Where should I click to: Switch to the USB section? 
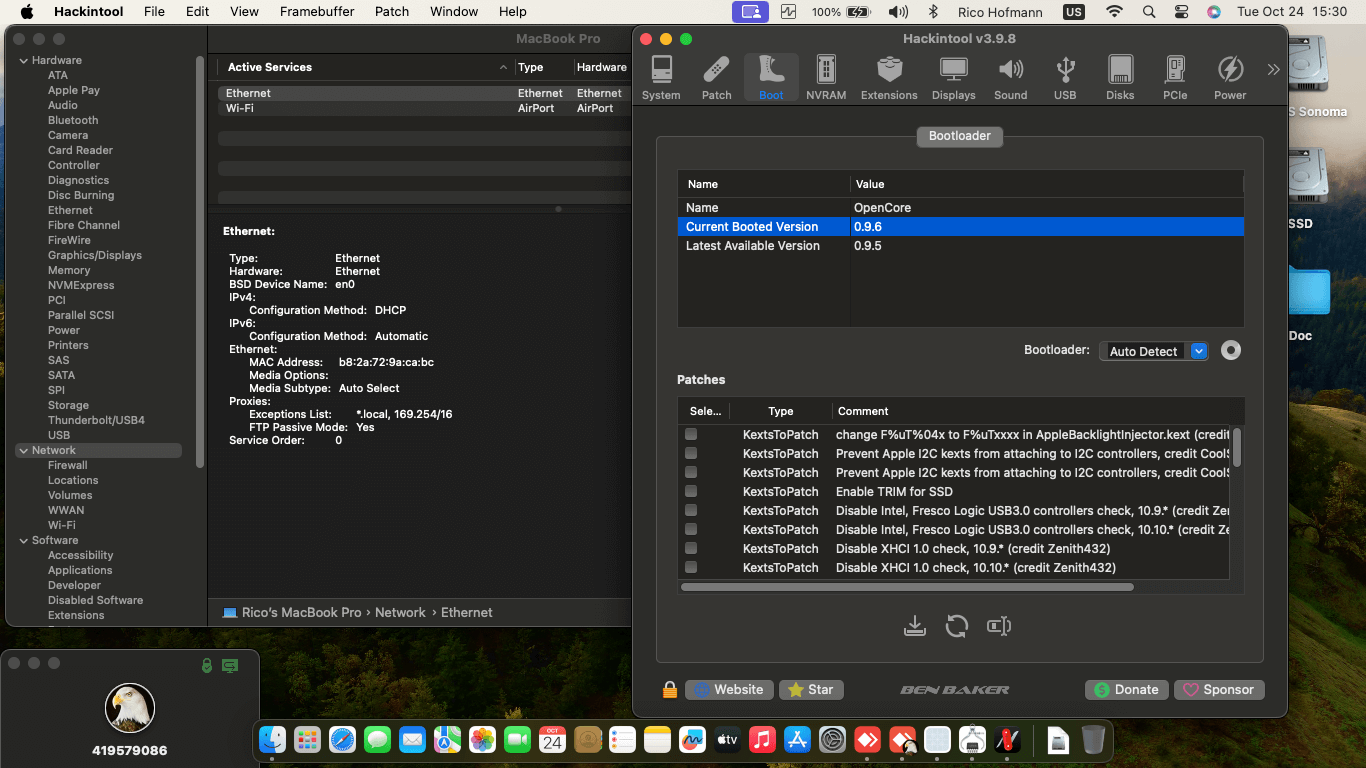click(1065, 78)
